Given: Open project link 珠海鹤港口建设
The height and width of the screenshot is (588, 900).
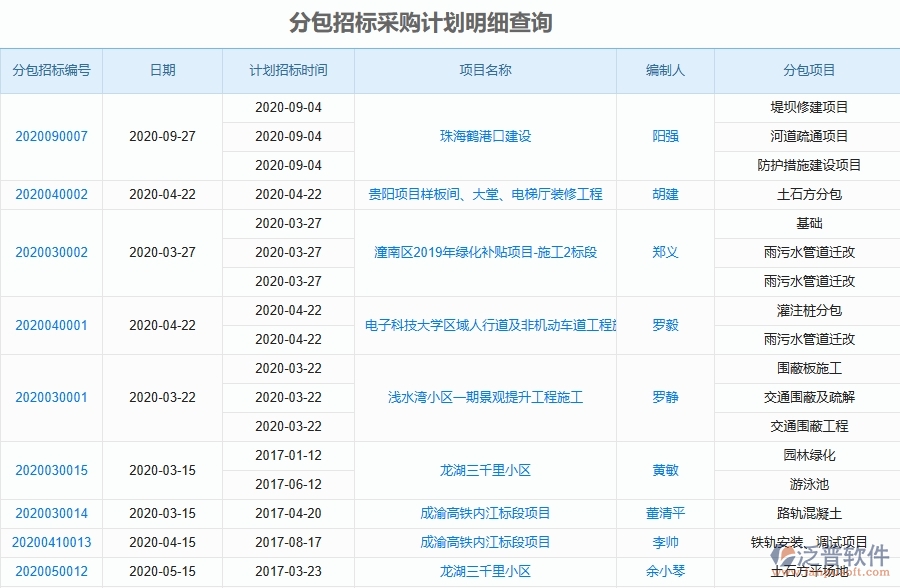Looking at the screenshot, I should click(x=486, y=137).
